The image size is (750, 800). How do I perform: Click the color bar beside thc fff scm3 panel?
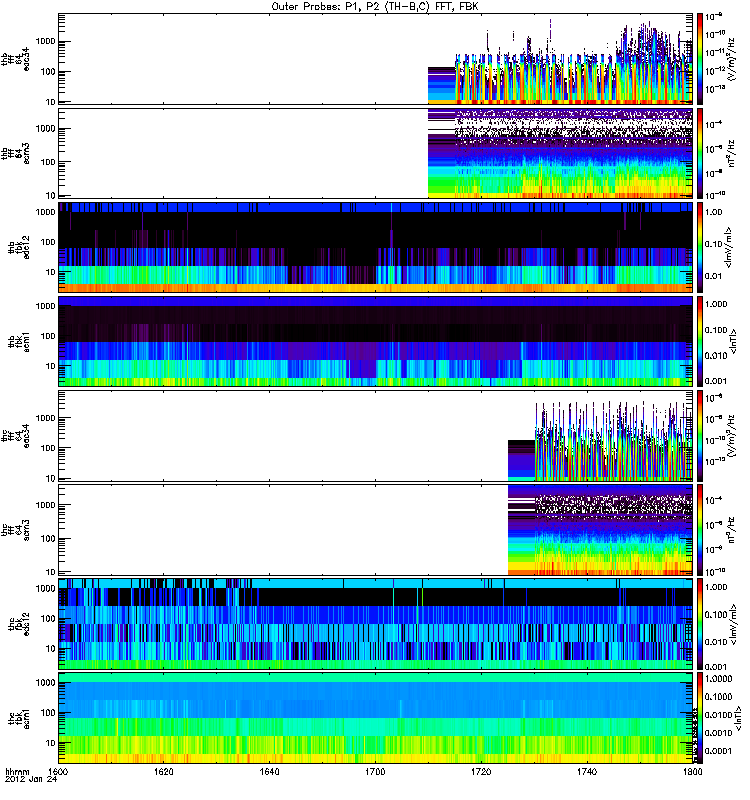click(x=700, y=530)
